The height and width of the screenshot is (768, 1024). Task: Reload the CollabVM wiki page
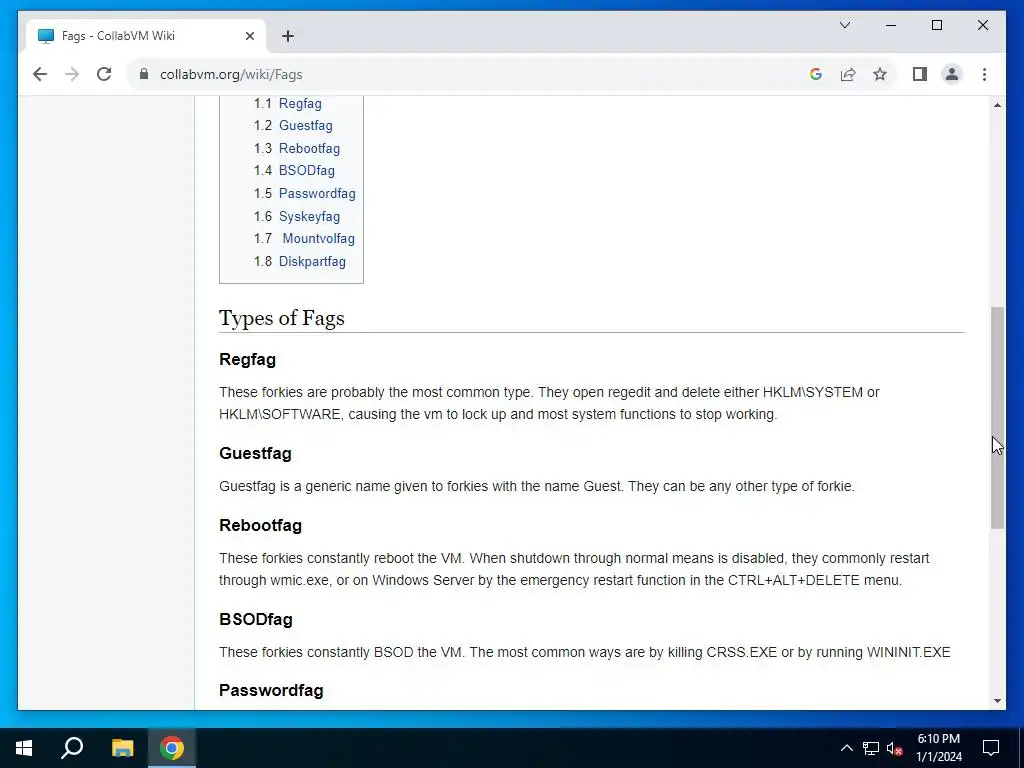coord(104,74)
